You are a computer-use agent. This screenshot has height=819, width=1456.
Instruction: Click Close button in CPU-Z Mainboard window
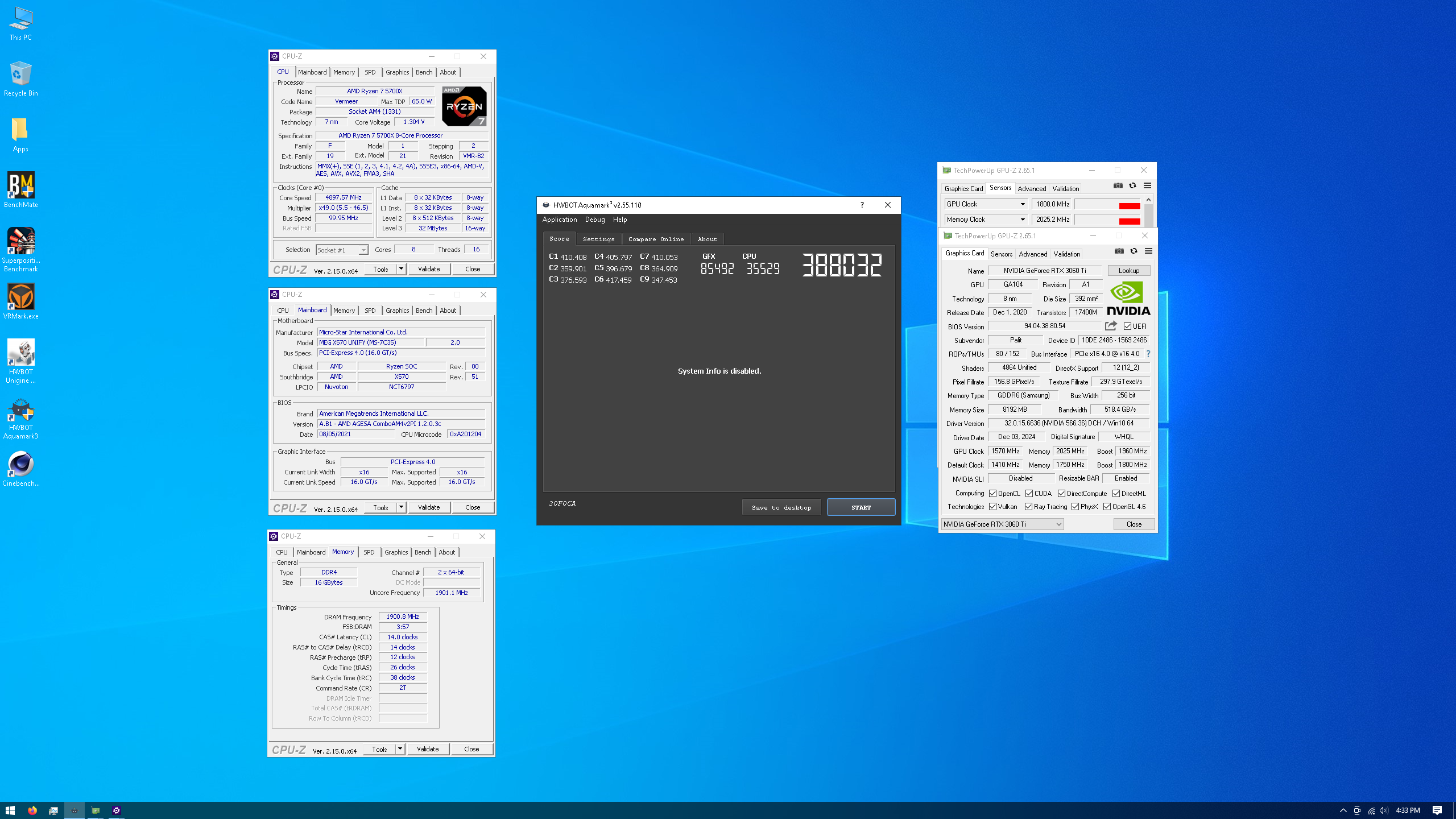(x=473, y=507)
